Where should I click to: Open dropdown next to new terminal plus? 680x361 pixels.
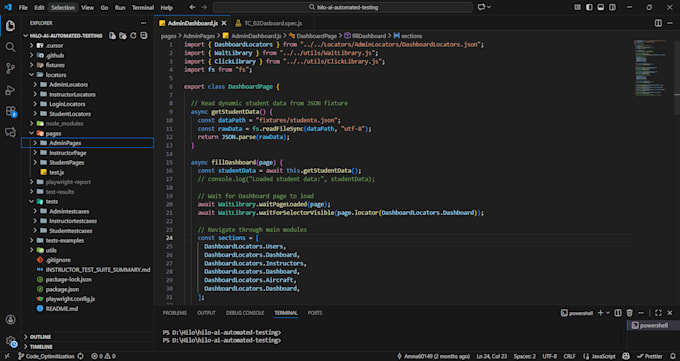tap(608, 313)
